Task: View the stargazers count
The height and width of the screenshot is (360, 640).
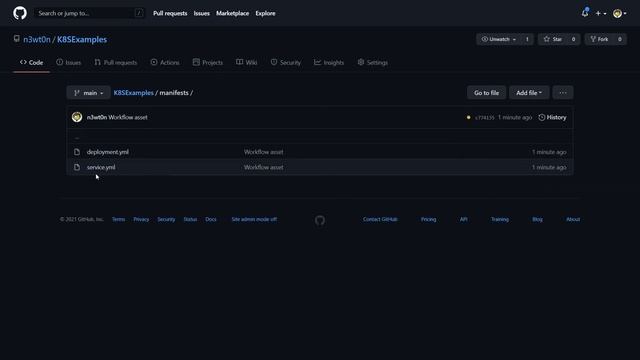Action: [573, 39]
